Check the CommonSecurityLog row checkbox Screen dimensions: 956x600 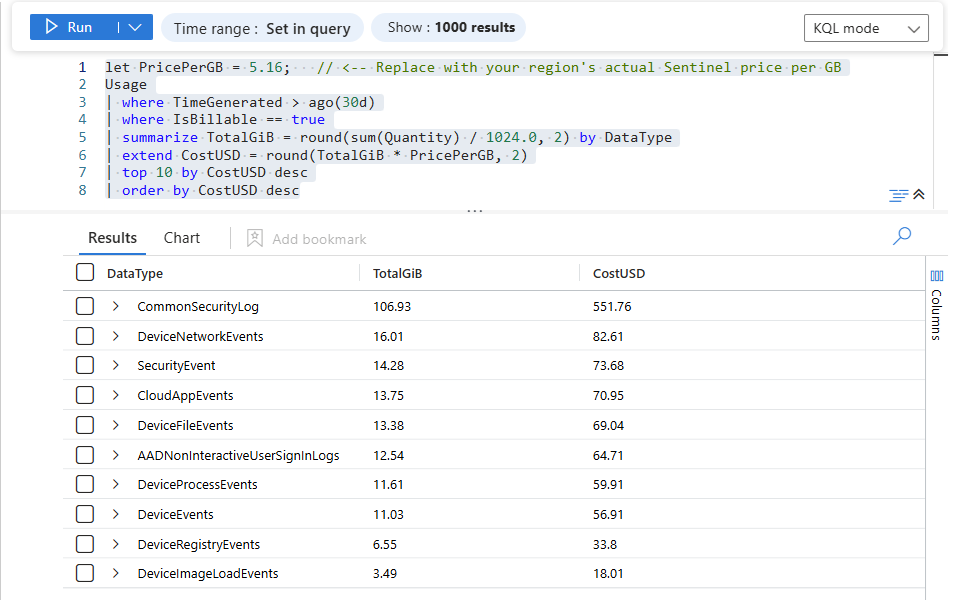click(85, 307)
